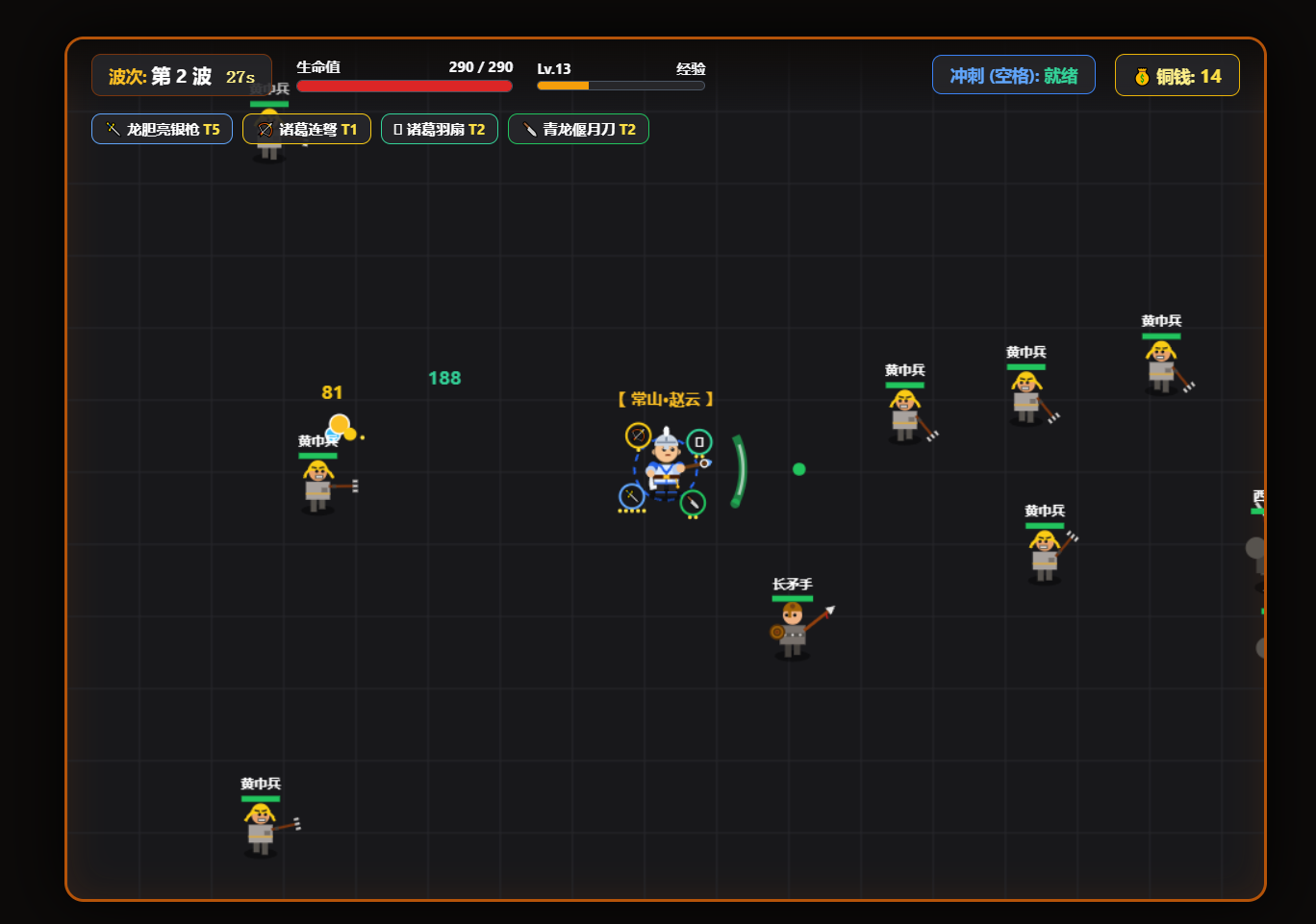Click the 龙胆亮银枪 T5 weapon badge
This screenshot has height=924, width=1316.
coord(162,129)
